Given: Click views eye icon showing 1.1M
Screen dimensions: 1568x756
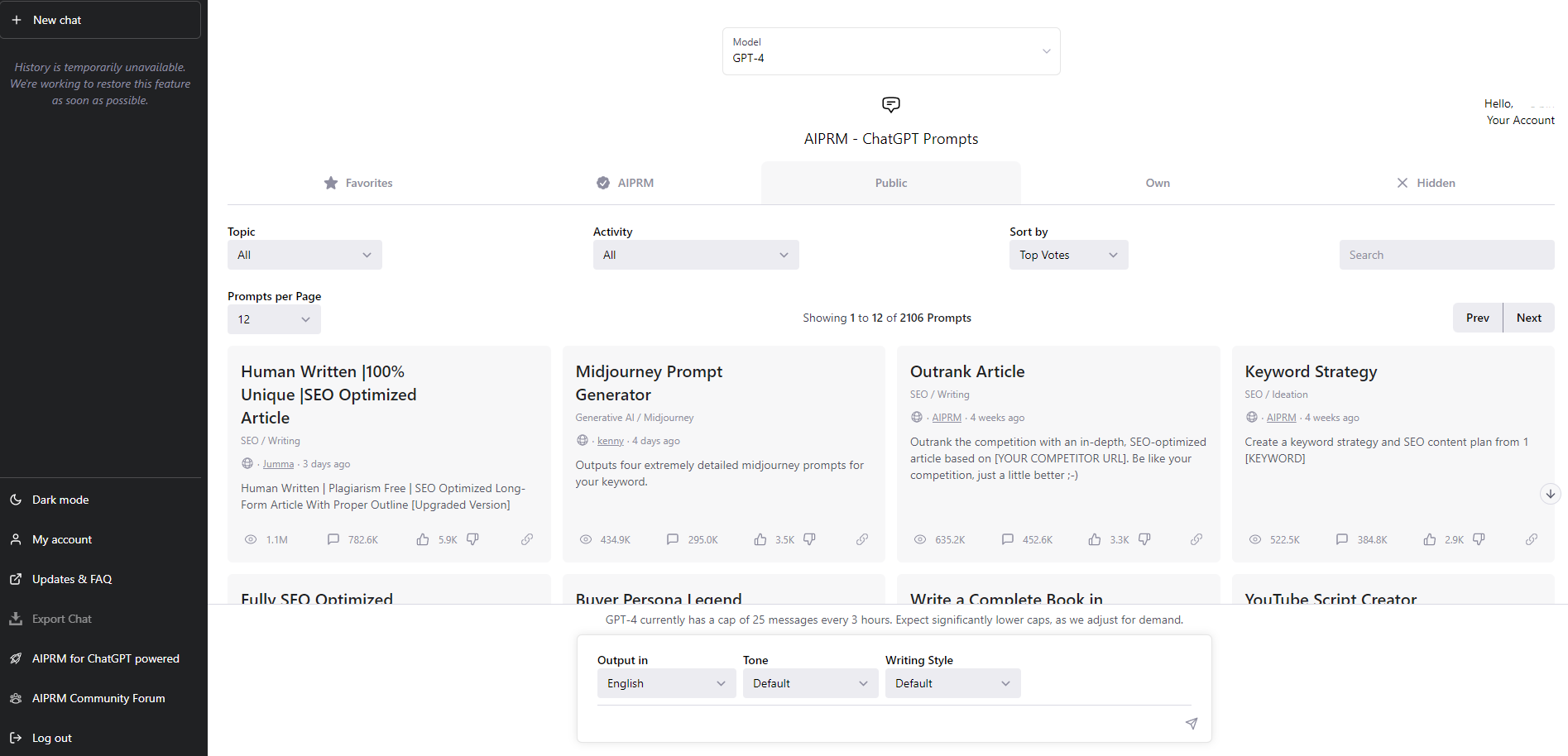Looking at the screenshot, I should tap(251, 539).
